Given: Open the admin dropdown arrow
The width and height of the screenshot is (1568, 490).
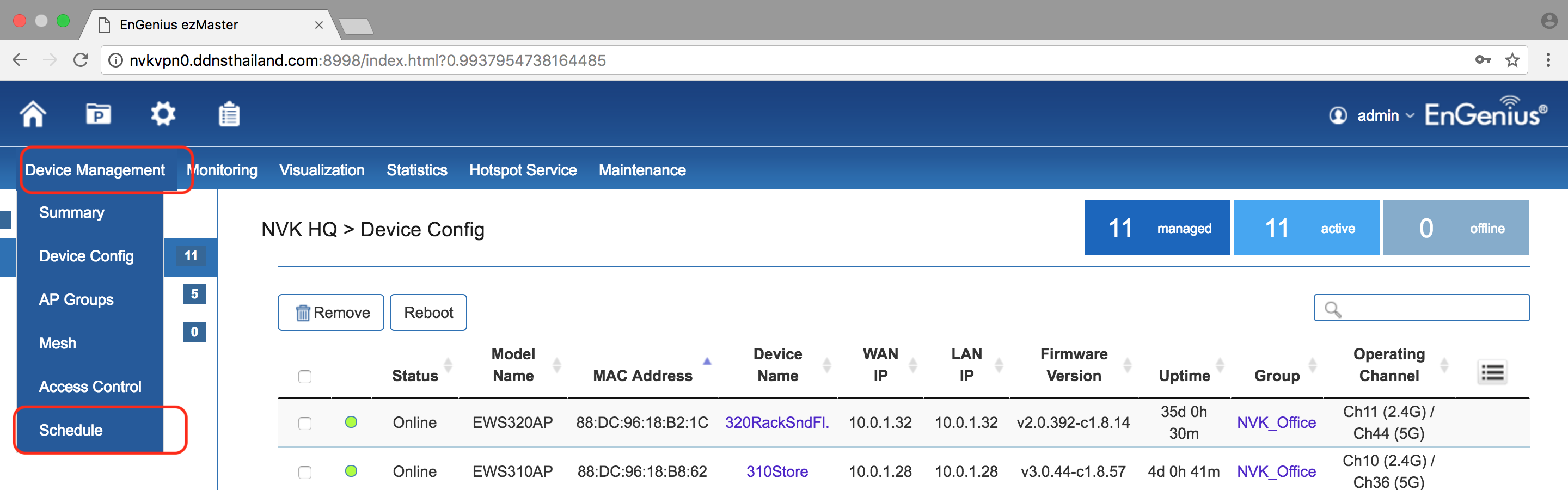Looking at the screenshot, I should click(1410, 115).
